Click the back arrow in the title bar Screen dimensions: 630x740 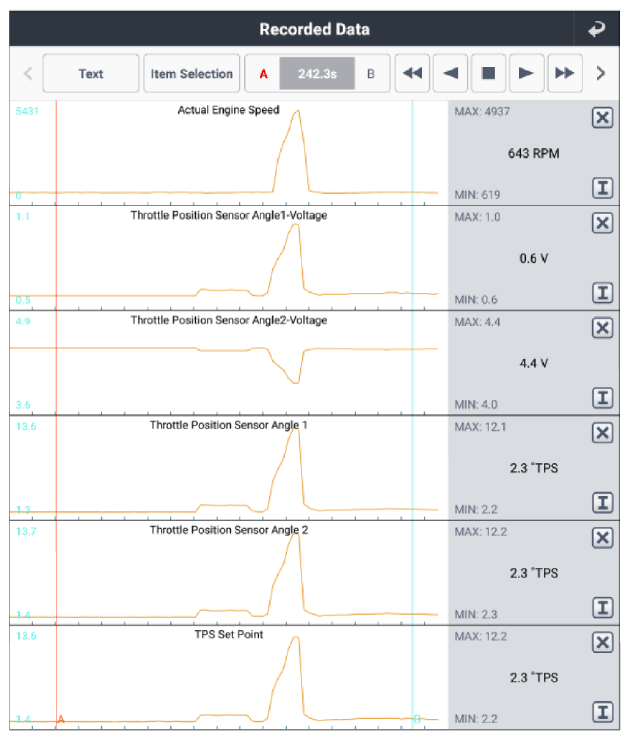pos(597,29)
